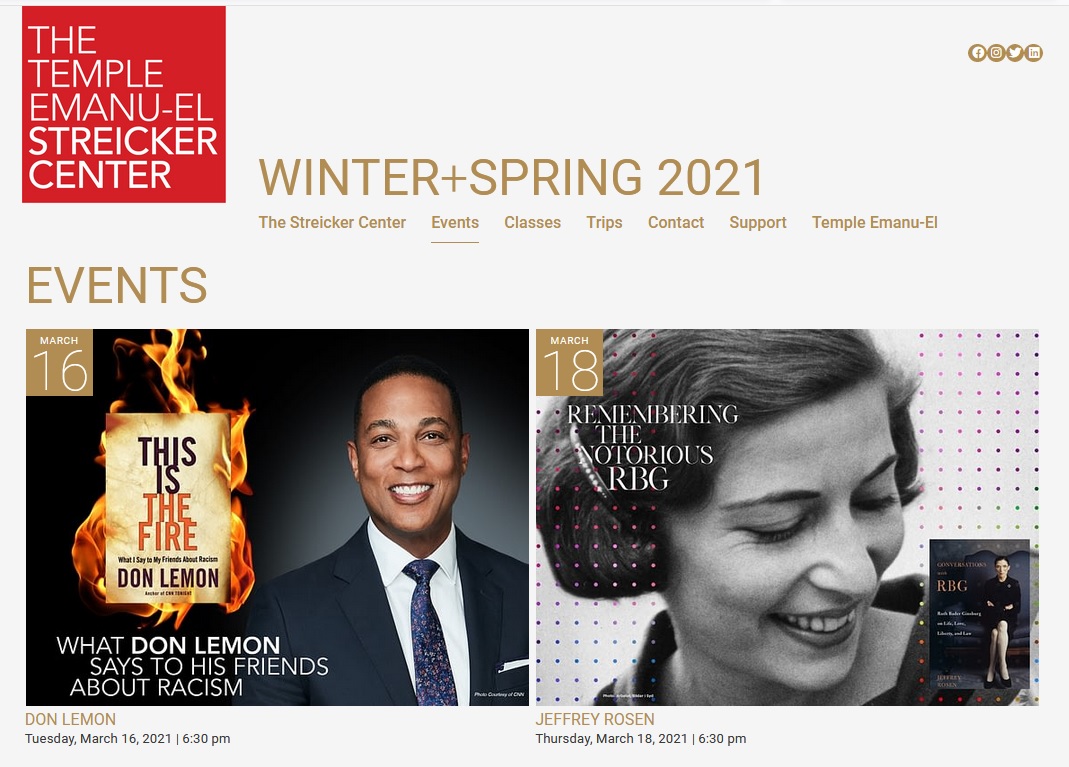
Task: Go to the Classes menu item
Action: tap(532, 222)
